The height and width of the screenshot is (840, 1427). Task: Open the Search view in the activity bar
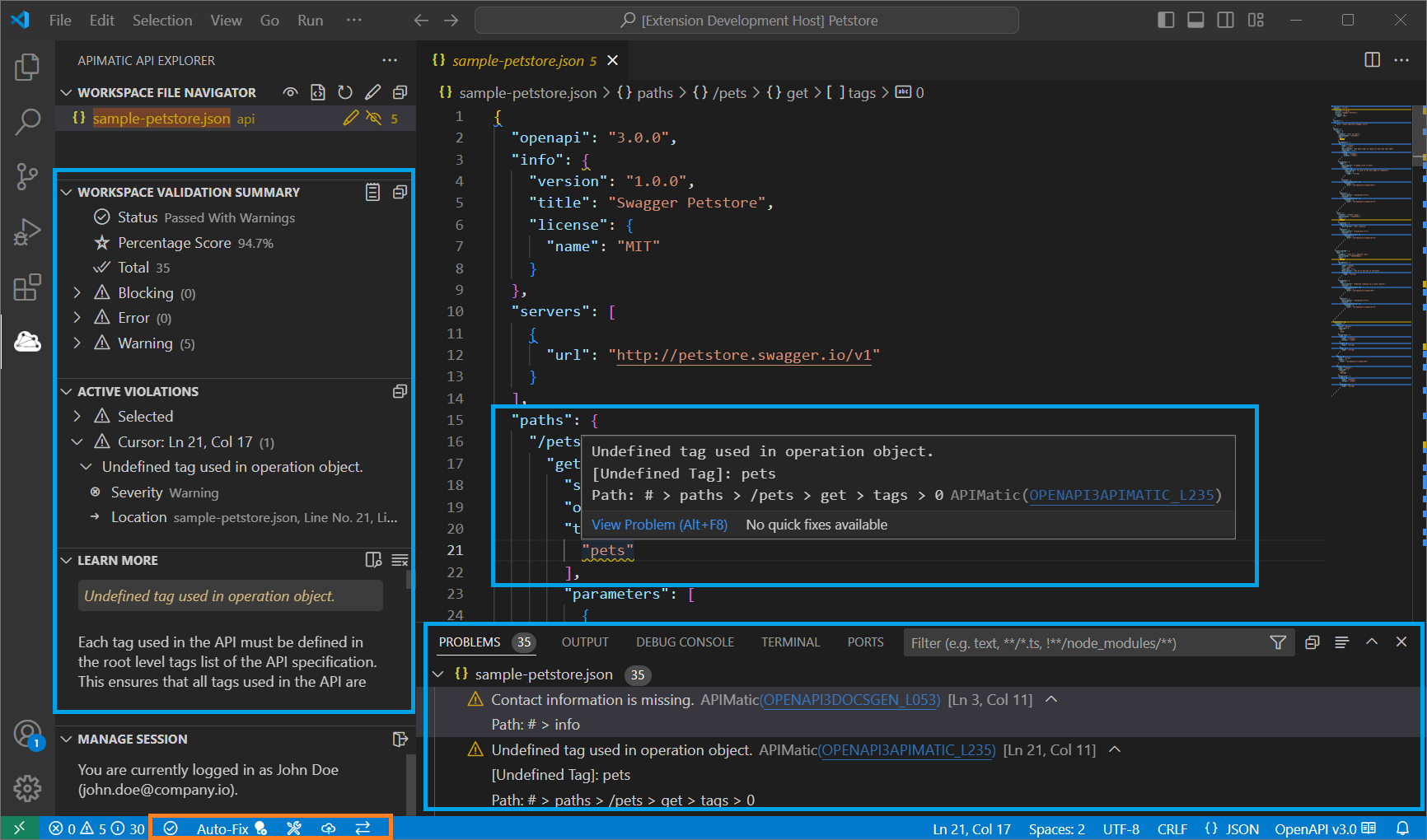pyautogui.click(x=27, y=122)
